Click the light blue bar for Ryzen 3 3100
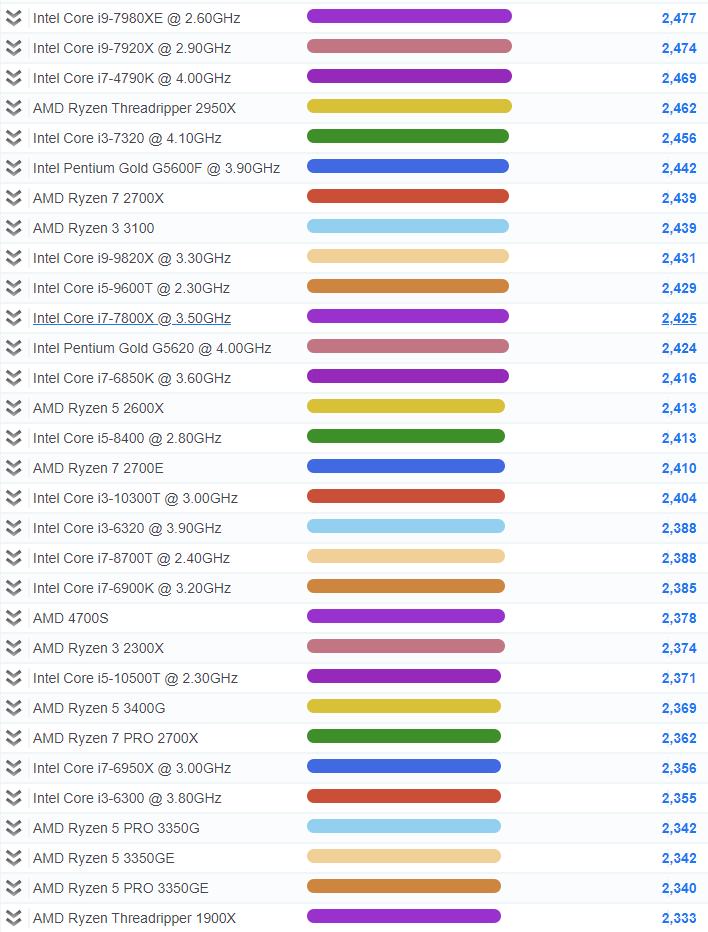The width and height of the screenshot is (708, 932). (x=408, y=226)
